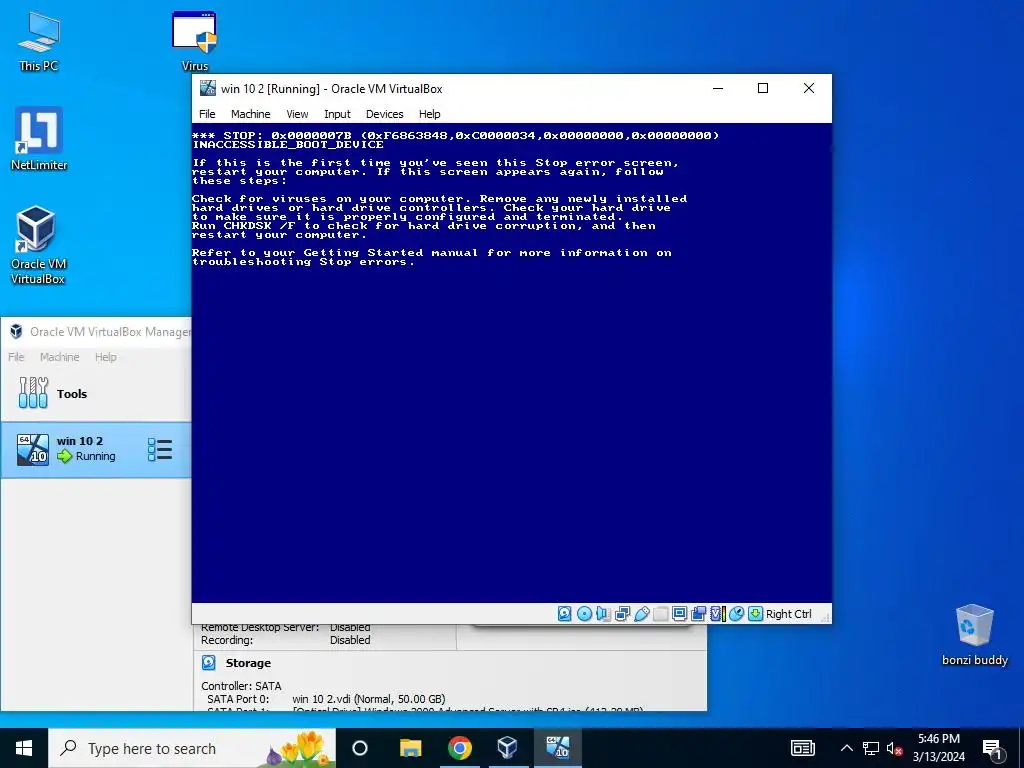Open Machine menu in VirtualBox Manager
This screenshot has height=768, width=1024.
click(x=59, y=357)
